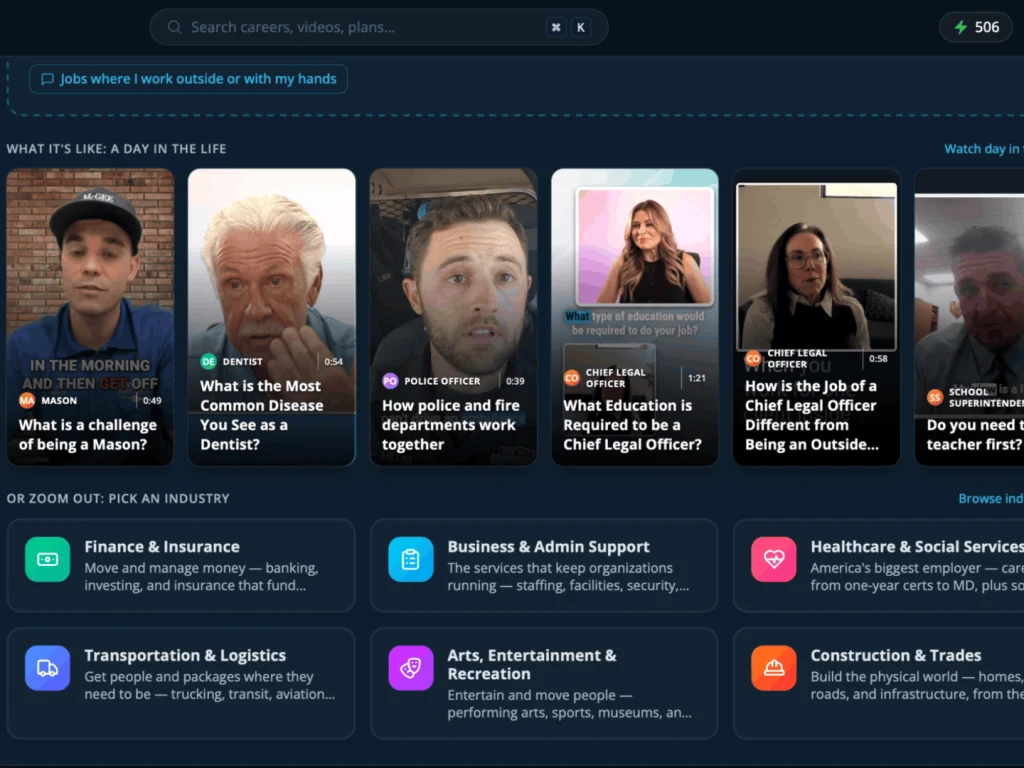Image resolution: width=1024 pixels, height=768 pixels.
Task: Click SS badge on School Superintendent video
Action: point(935,396)
